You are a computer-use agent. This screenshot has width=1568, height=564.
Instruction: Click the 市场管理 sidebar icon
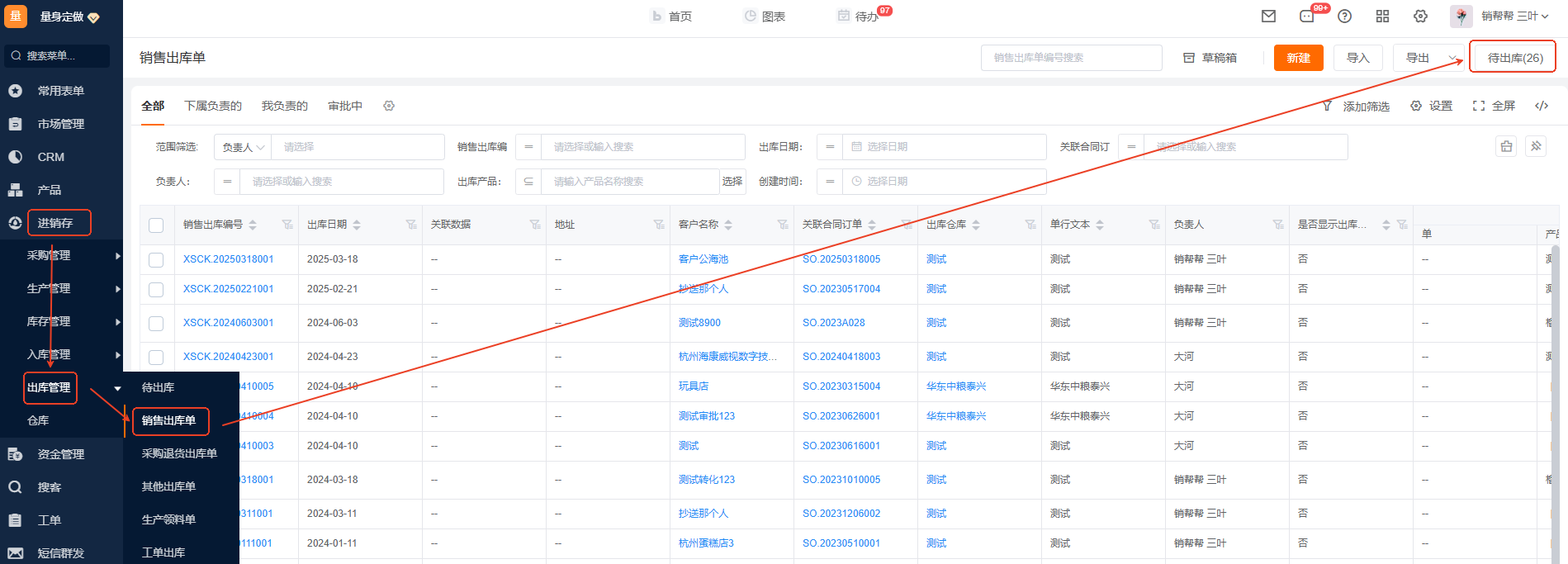tap(15, 124)
